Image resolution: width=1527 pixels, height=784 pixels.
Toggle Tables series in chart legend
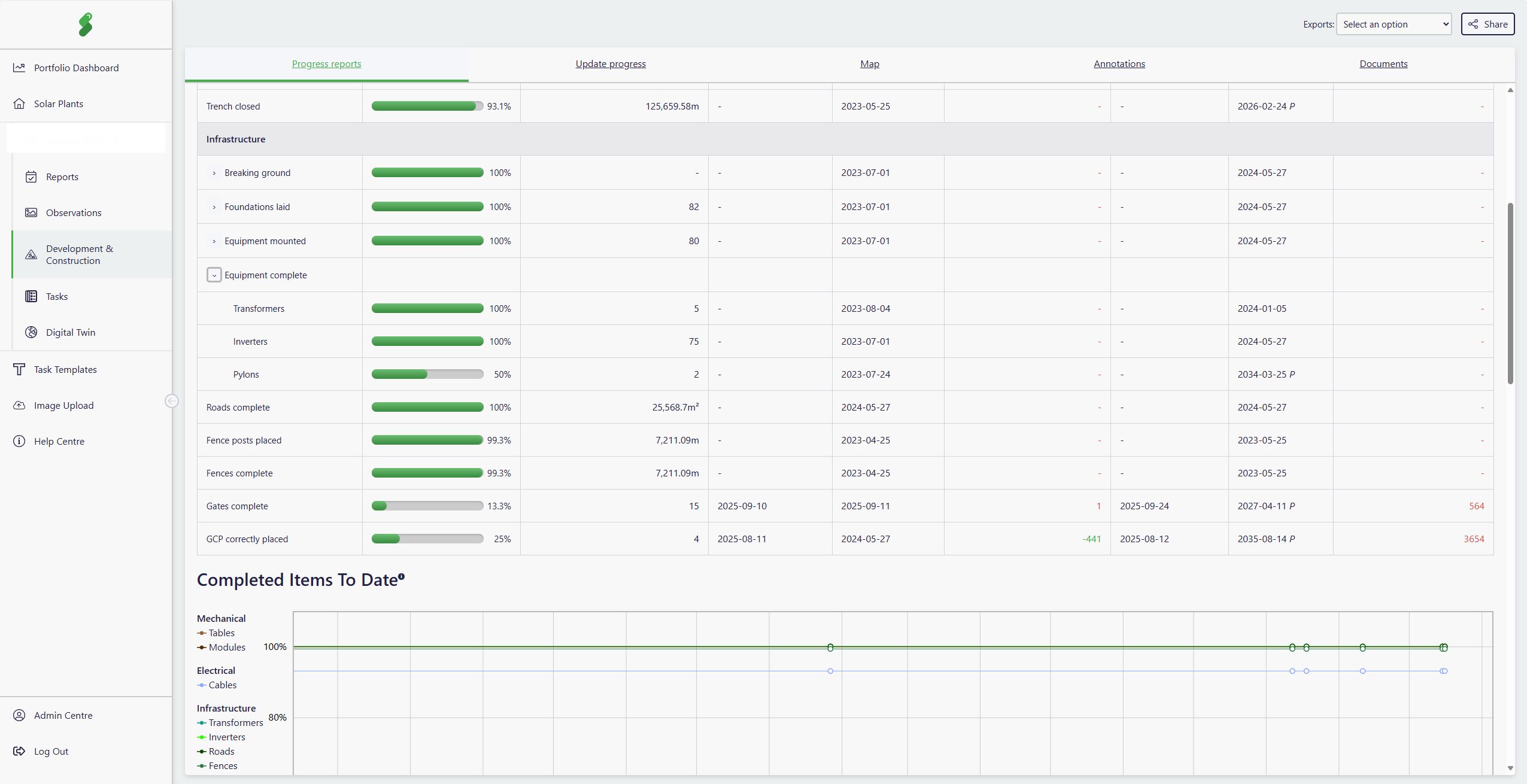tap(221, 633)
